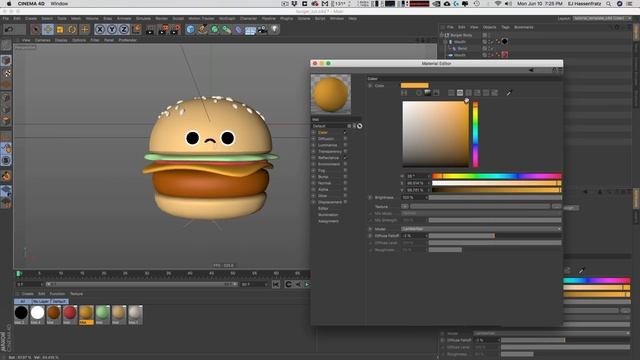Click the green Play Forwards button

(x=307, y=284)
